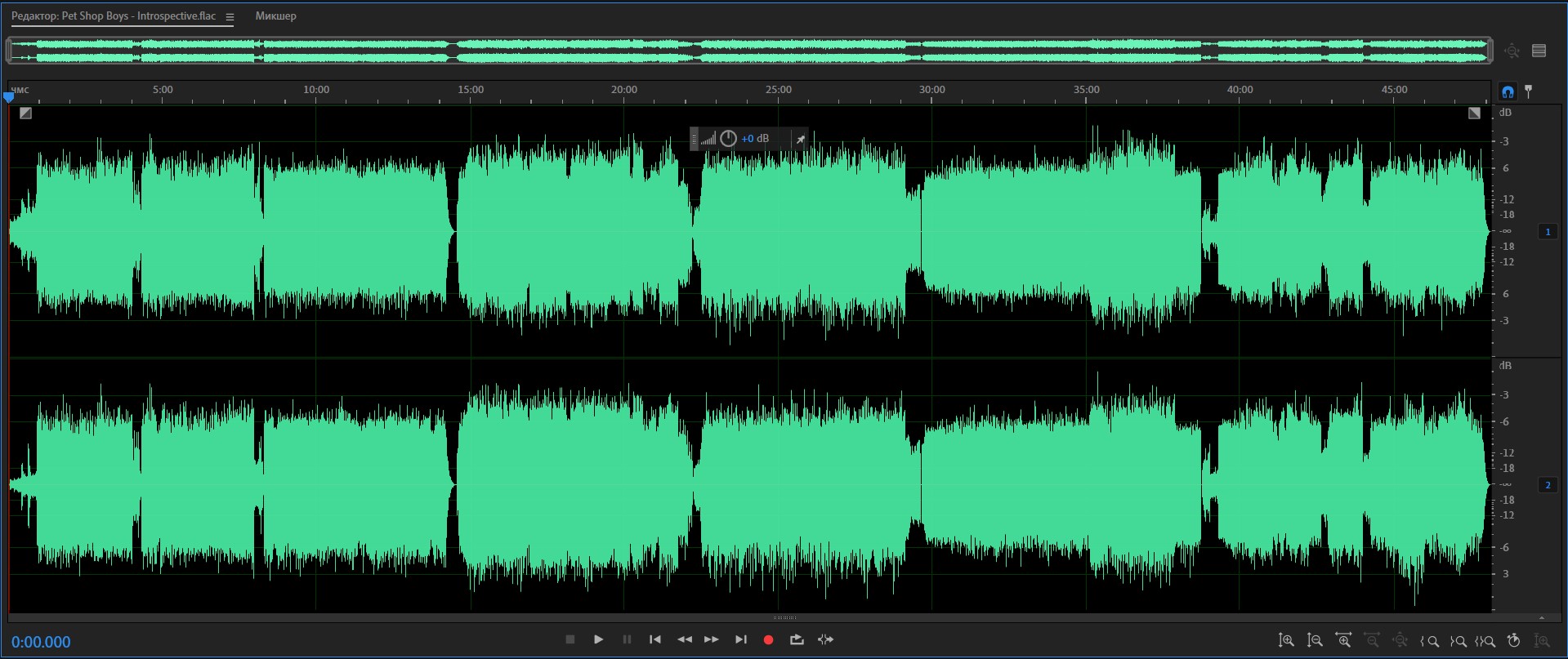Select the Редактор Introspective.flac tab
Screen dimensions: 1568x659
click(x=114, y=16)
